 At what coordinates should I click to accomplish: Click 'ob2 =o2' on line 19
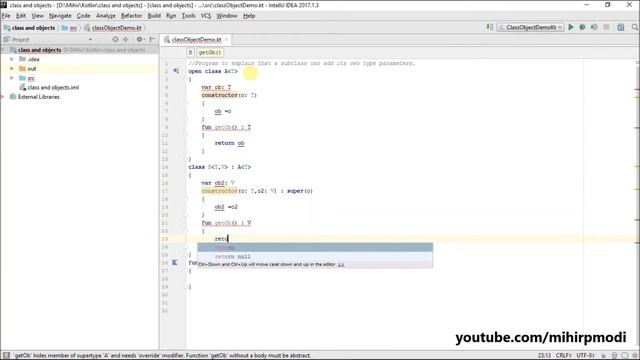(x=226, y=207)
